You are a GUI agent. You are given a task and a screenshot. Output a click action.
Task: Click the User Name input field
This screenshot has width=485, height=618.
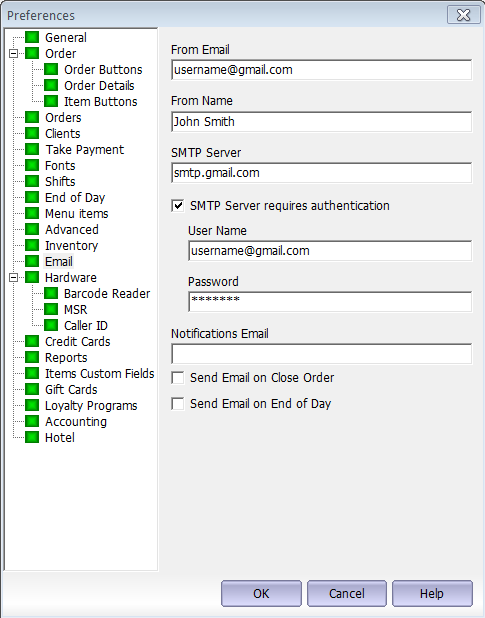click(330, 251)
